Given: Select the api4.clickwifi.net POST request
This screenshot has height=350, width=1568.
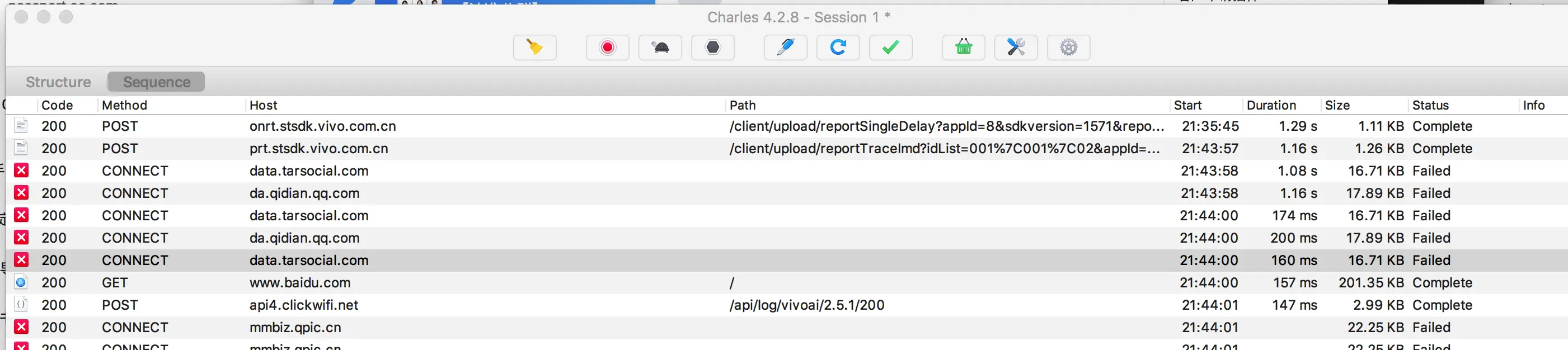Looking at the screenshot, I should click(x=786, y=305).
